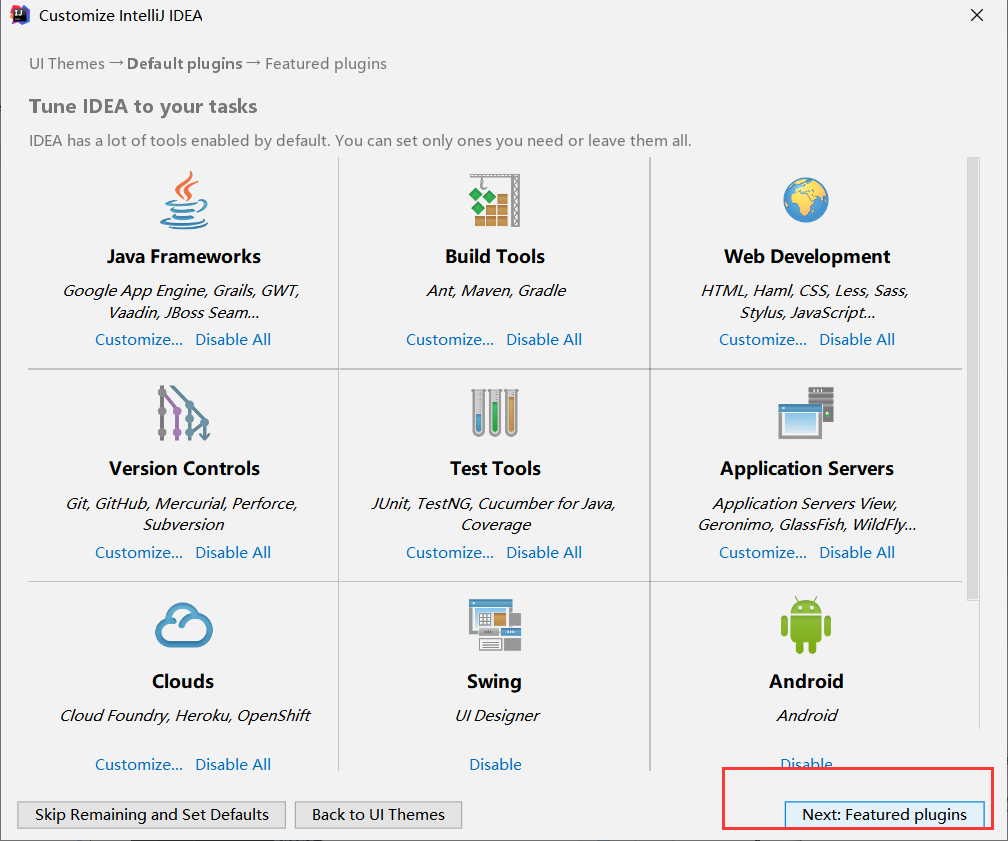Click the Application Servers window icon

[x=806, y=413]
